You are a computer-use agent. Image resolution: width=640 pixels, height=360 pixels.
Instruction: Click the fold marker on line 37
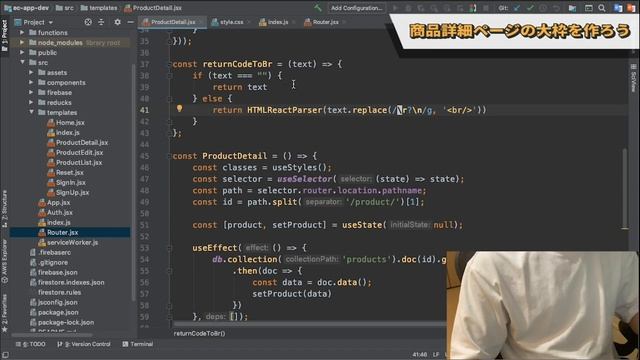tap(169, 64)
